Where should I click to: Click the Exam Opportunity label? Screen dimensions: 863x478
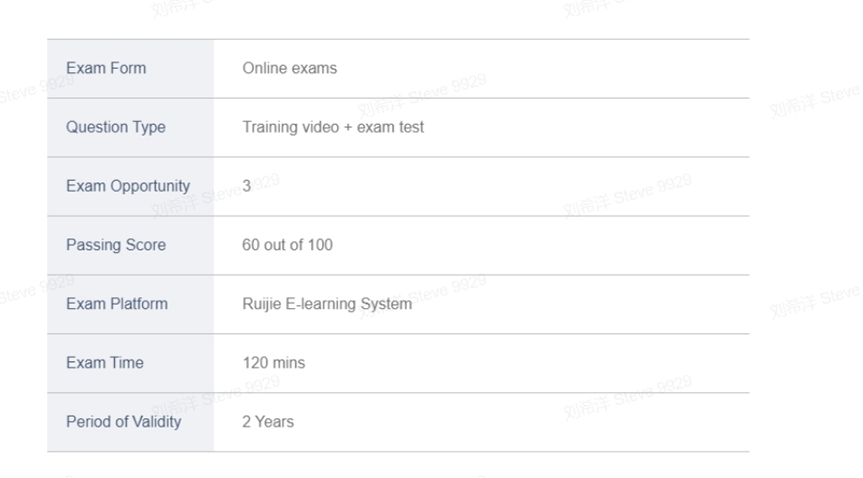[128, 186]
